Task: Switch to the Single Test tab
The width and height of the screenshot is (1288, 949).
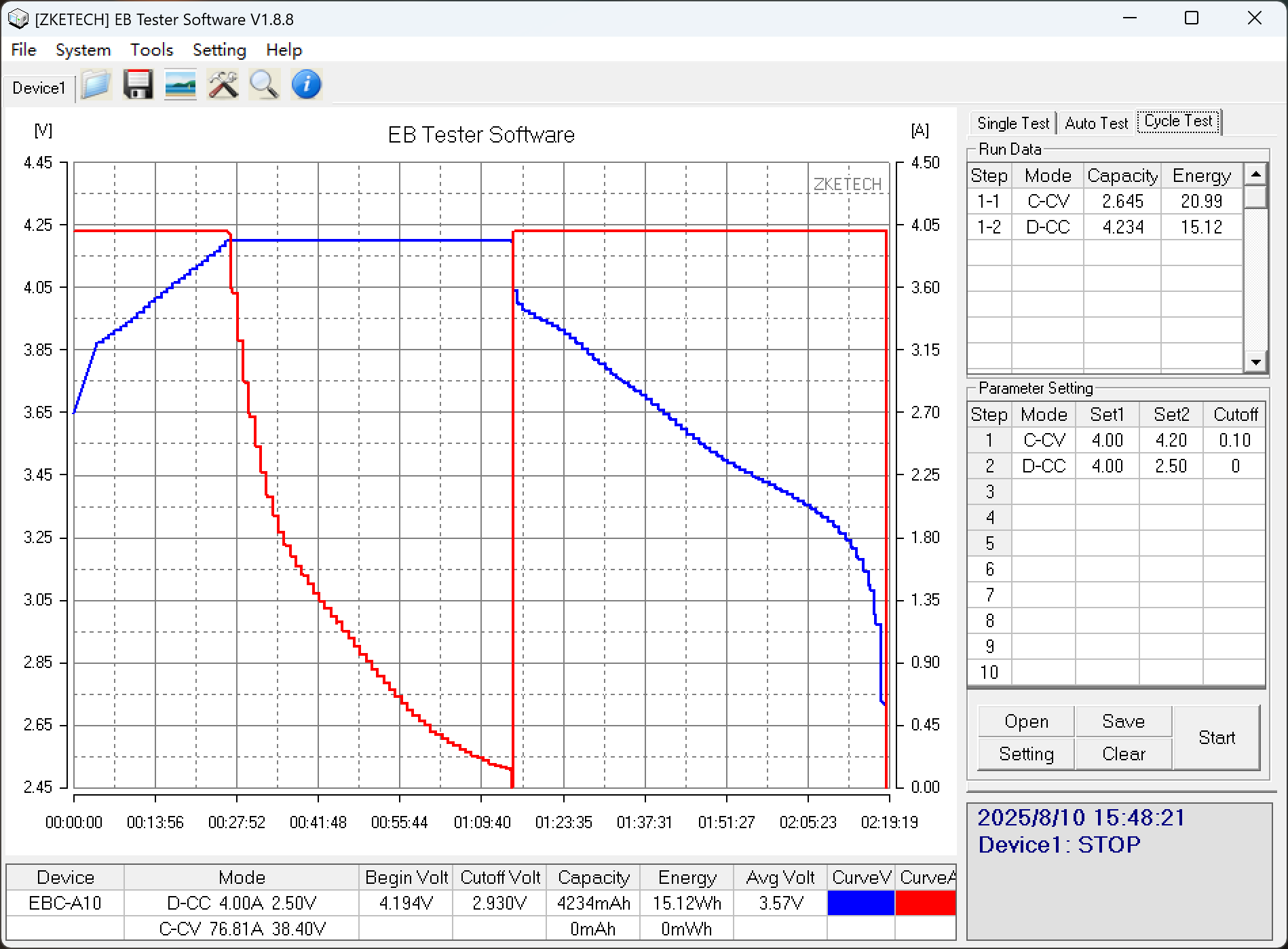Action: 1012,124
